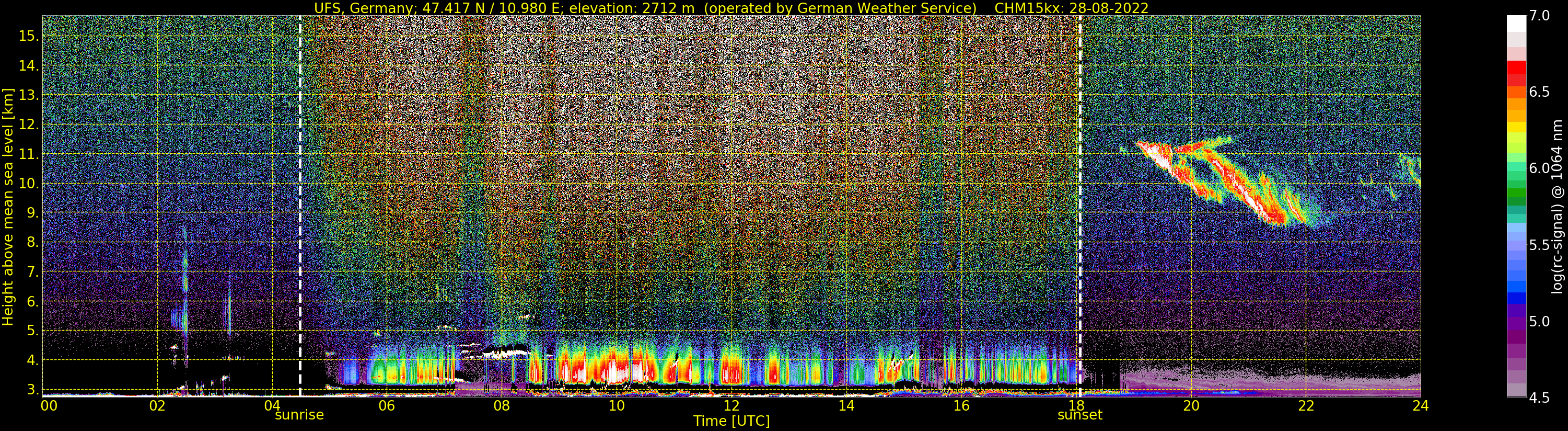
Task: Click the sunset dashed vertical line
Action: click(1081, 206)
